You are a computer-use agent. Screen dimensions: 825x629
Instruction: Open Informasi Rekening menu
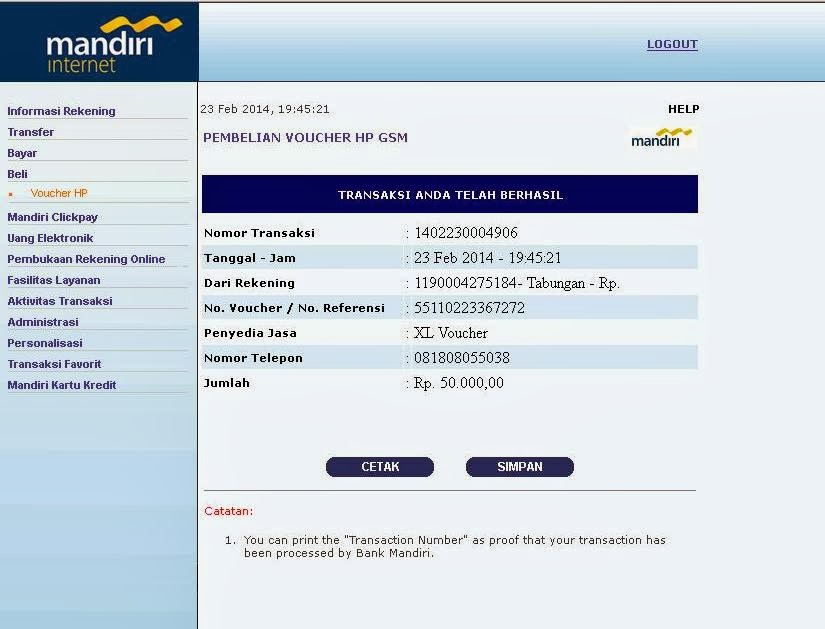(61, 111)
